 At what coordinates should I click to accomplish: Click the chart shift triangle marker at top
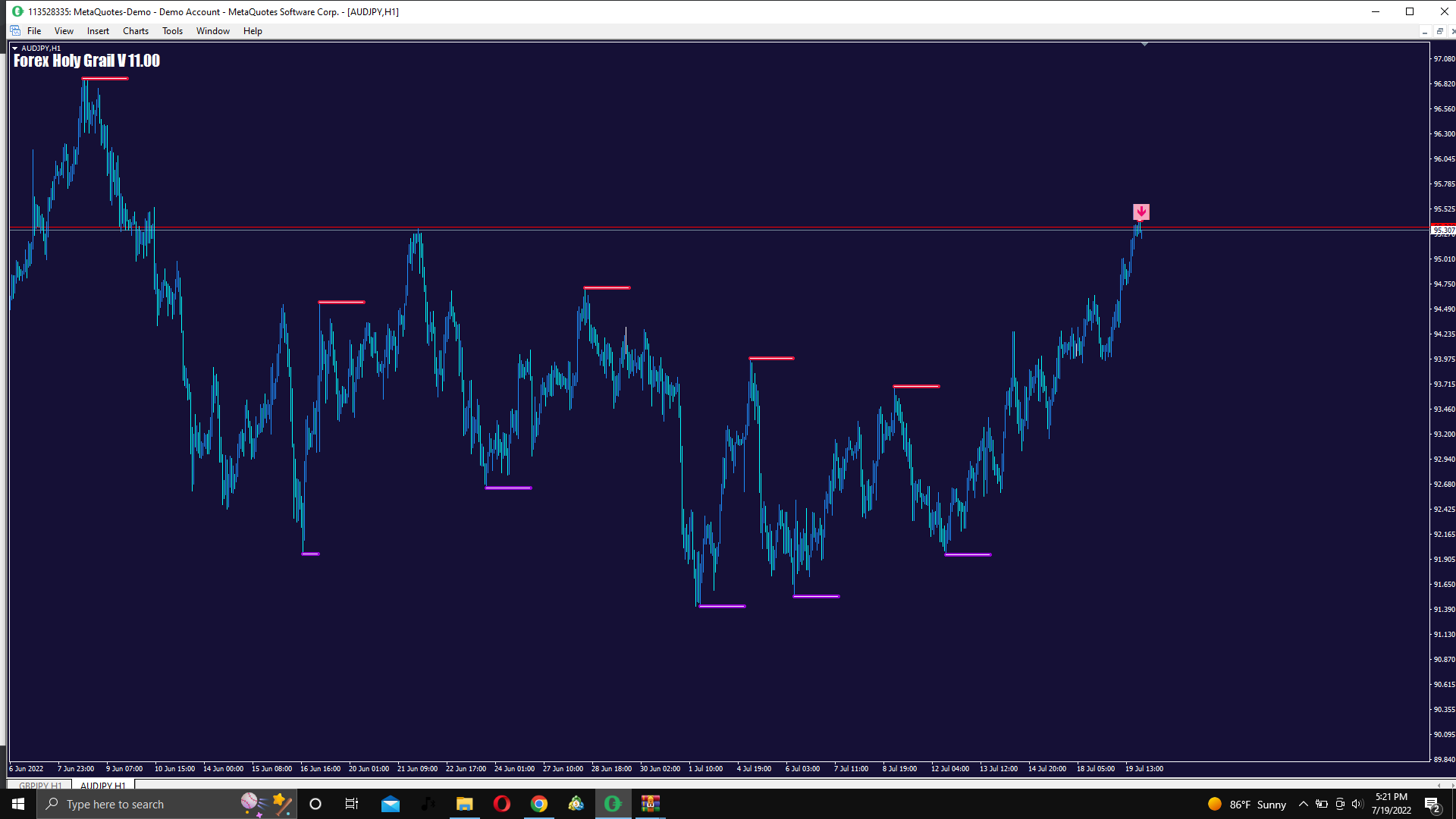[1144, 45]
